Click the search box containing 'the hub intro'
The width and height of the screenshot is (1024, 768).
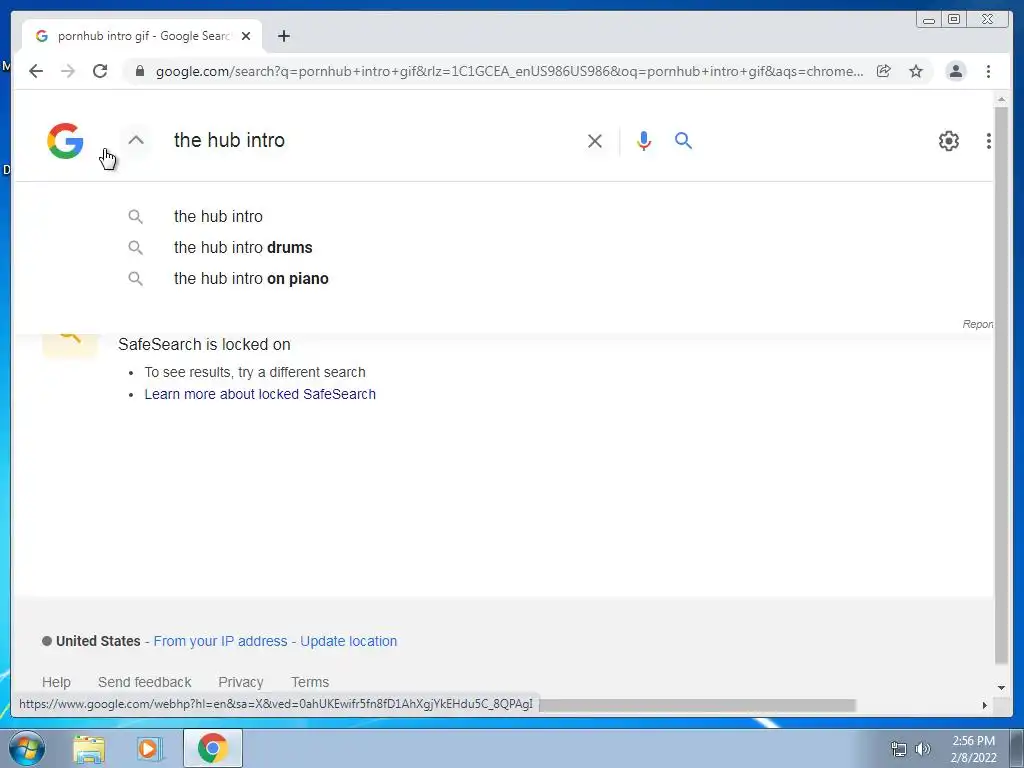click(372, 140)
